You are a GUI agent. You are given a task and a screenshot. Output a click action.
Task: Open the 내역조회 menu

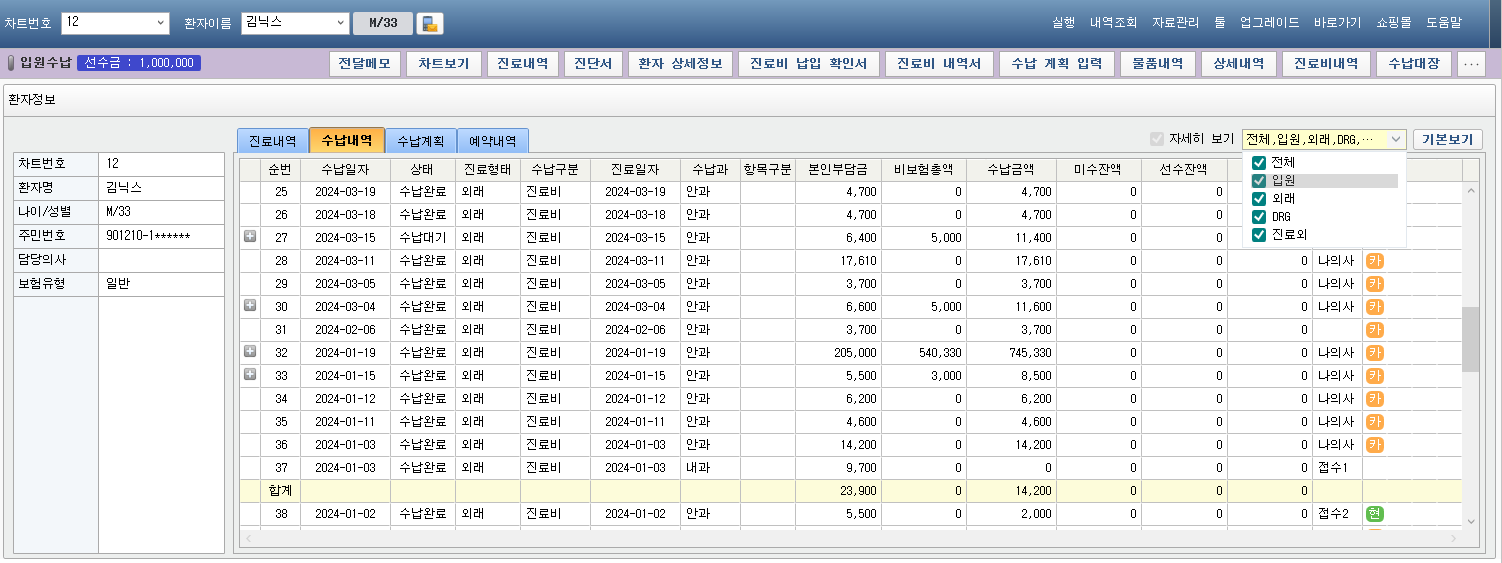coord(1114,22)
